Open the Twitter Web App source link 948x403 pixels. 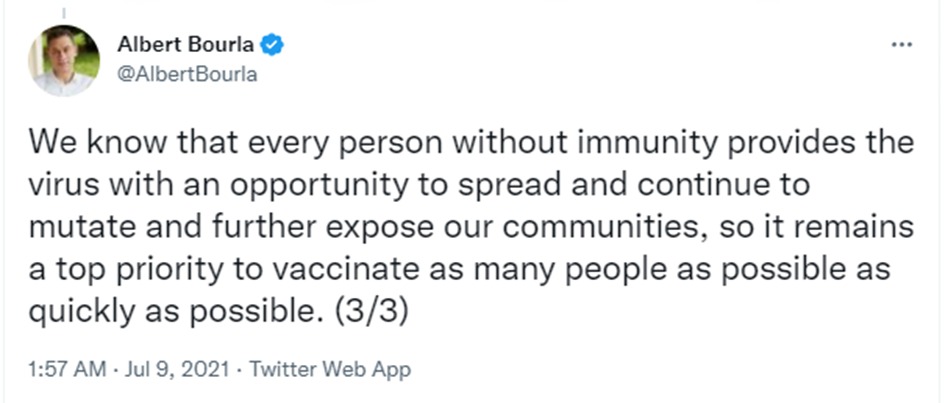330,369
